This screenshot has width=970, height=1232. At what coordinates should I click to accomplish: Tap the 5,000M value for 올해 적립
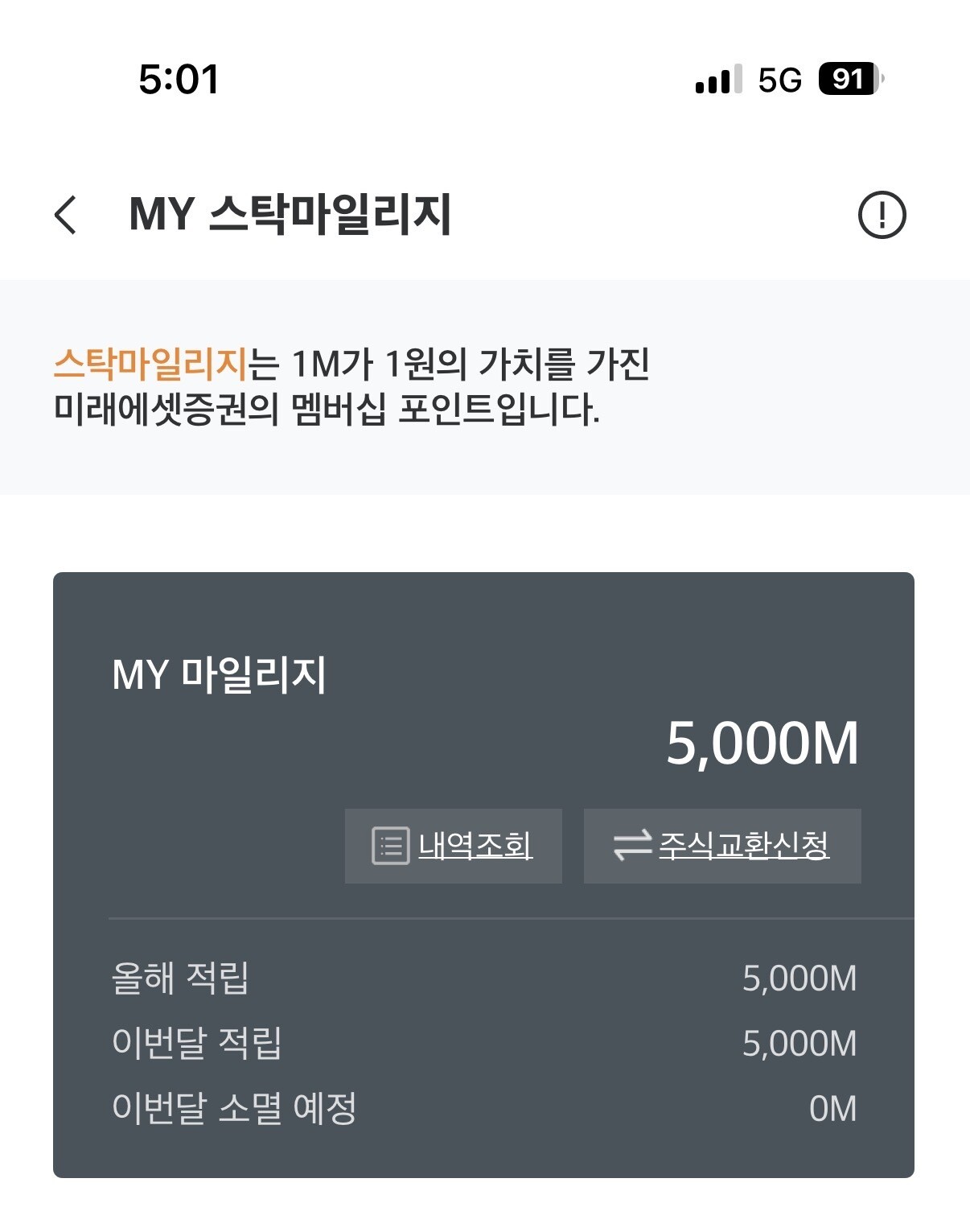tap(799, 979)
